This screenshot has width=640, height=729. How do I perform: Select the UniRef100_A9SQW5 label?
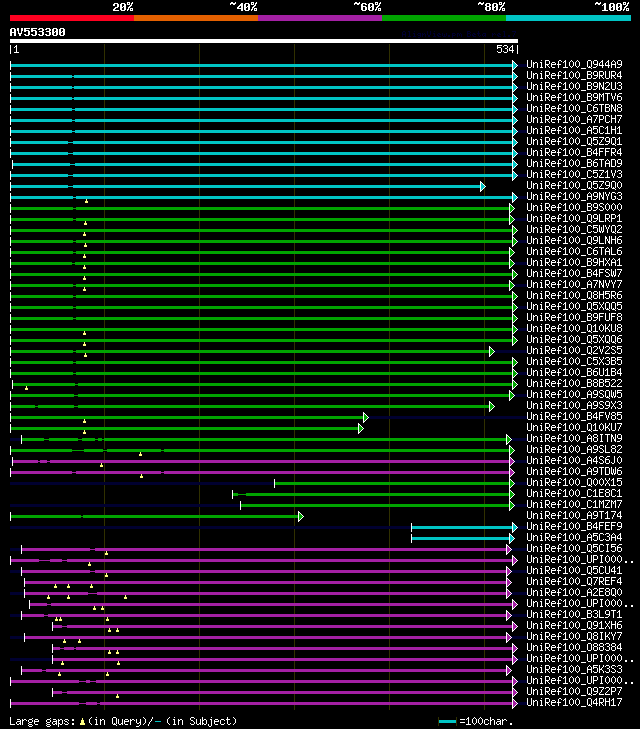(574, 395)
